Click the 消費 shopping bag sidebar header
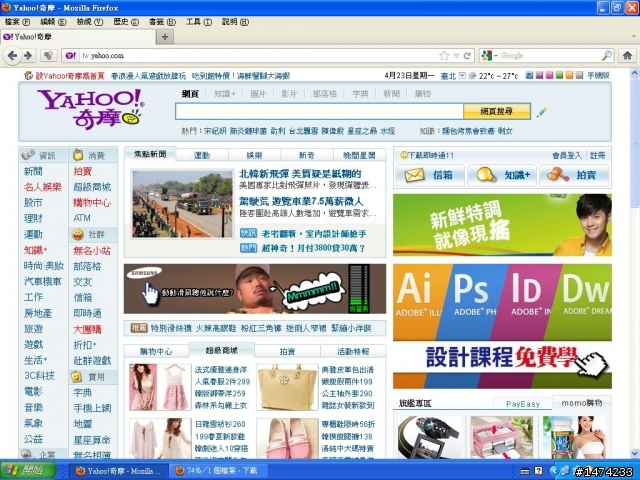Screen dimensions: 640x480 (x=93, y=155)
